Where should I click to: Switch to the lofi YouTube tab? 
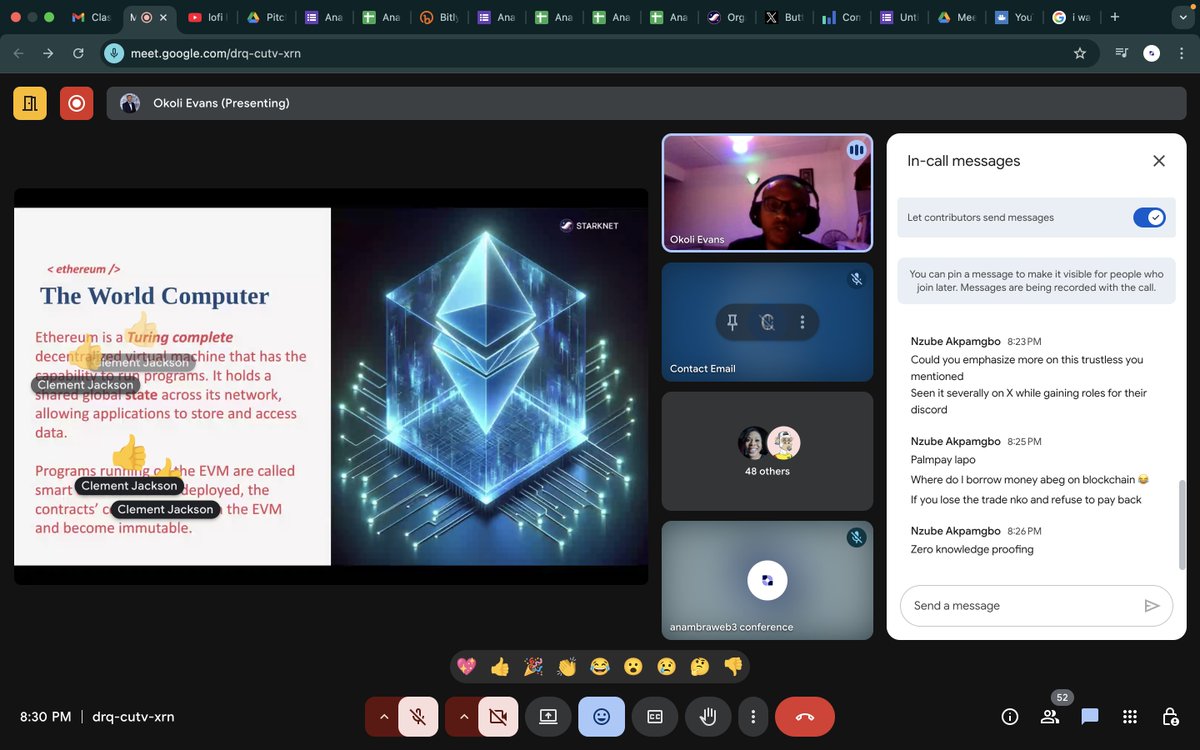click(x=209, y=17)
